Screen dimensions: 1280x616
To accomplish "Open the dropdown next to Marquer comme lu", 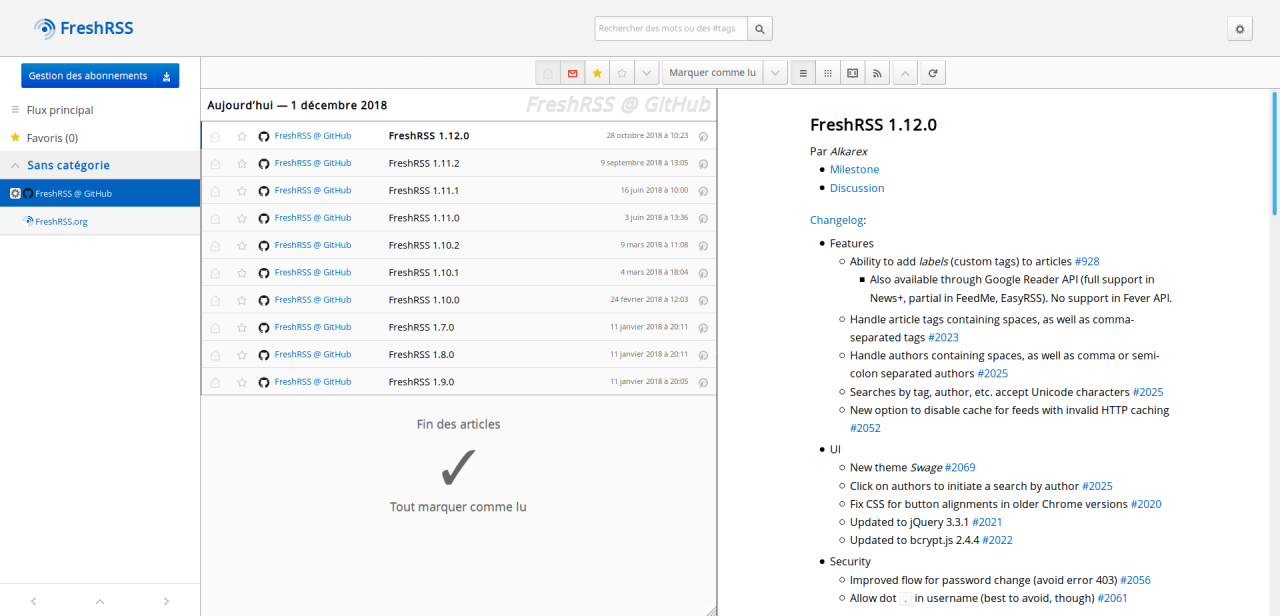I will tap(775, 72).
